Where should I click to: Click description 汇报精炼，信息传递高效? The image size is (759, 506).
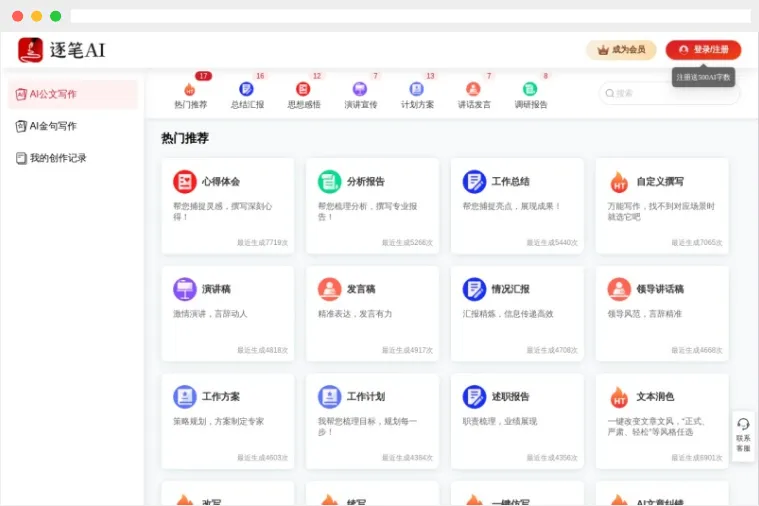click(508, 314)
